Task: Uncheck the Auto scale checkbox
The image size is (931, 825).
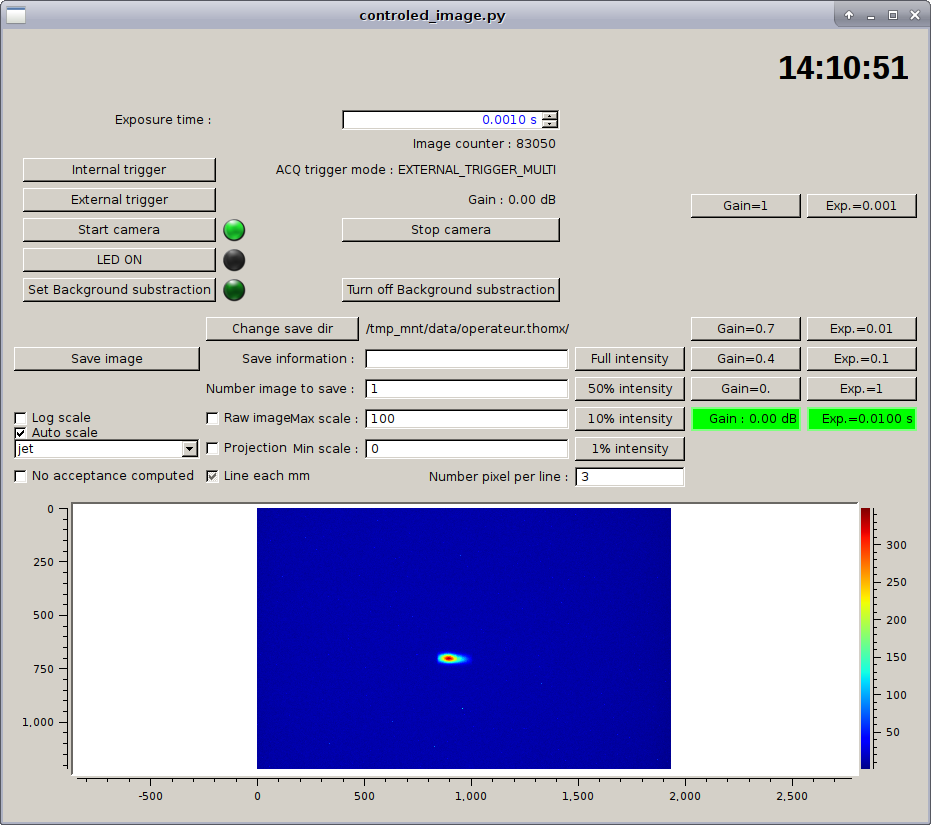Action: click(x=21, y=433)
